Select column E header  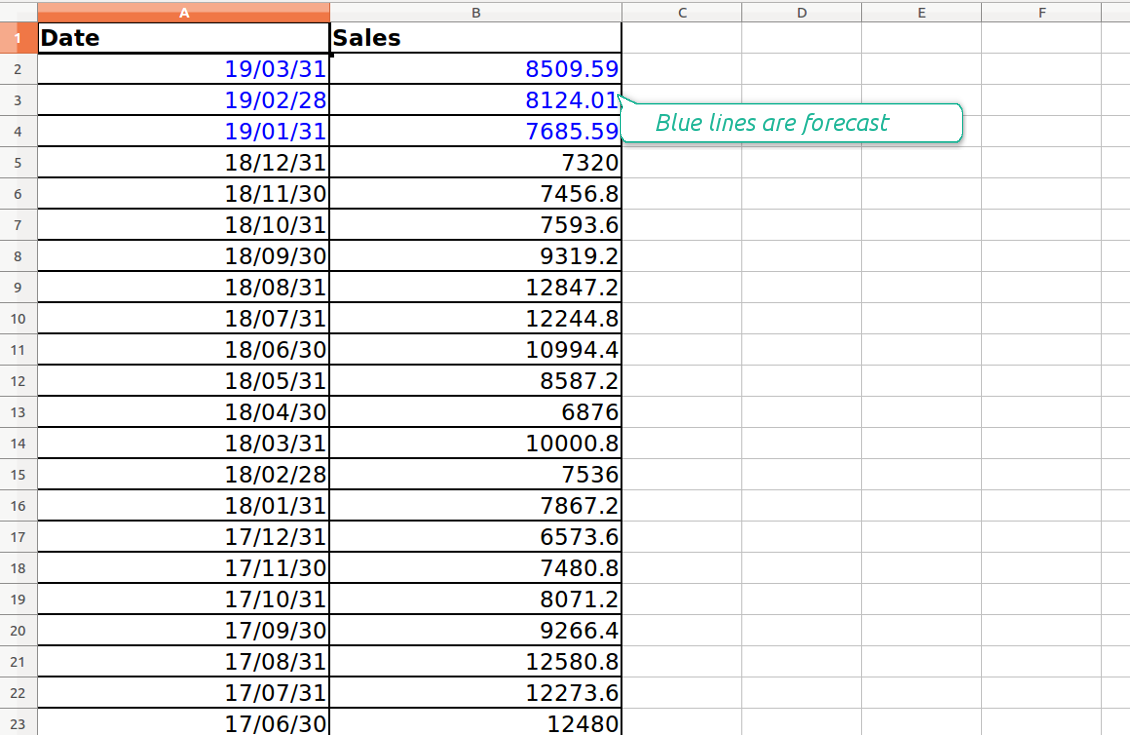[921, 12]
